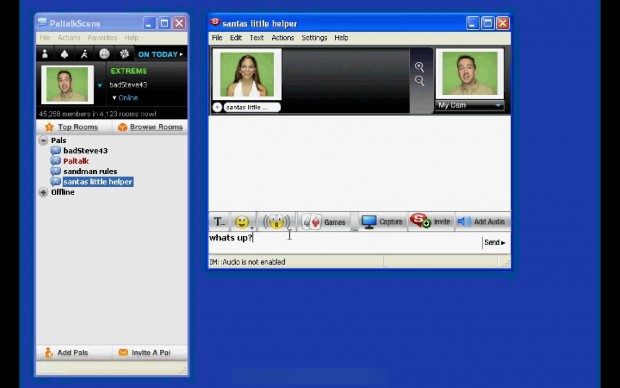The image size is (620, 388).
Task: Open the Browse Rooms link
Action: point(156,127)
